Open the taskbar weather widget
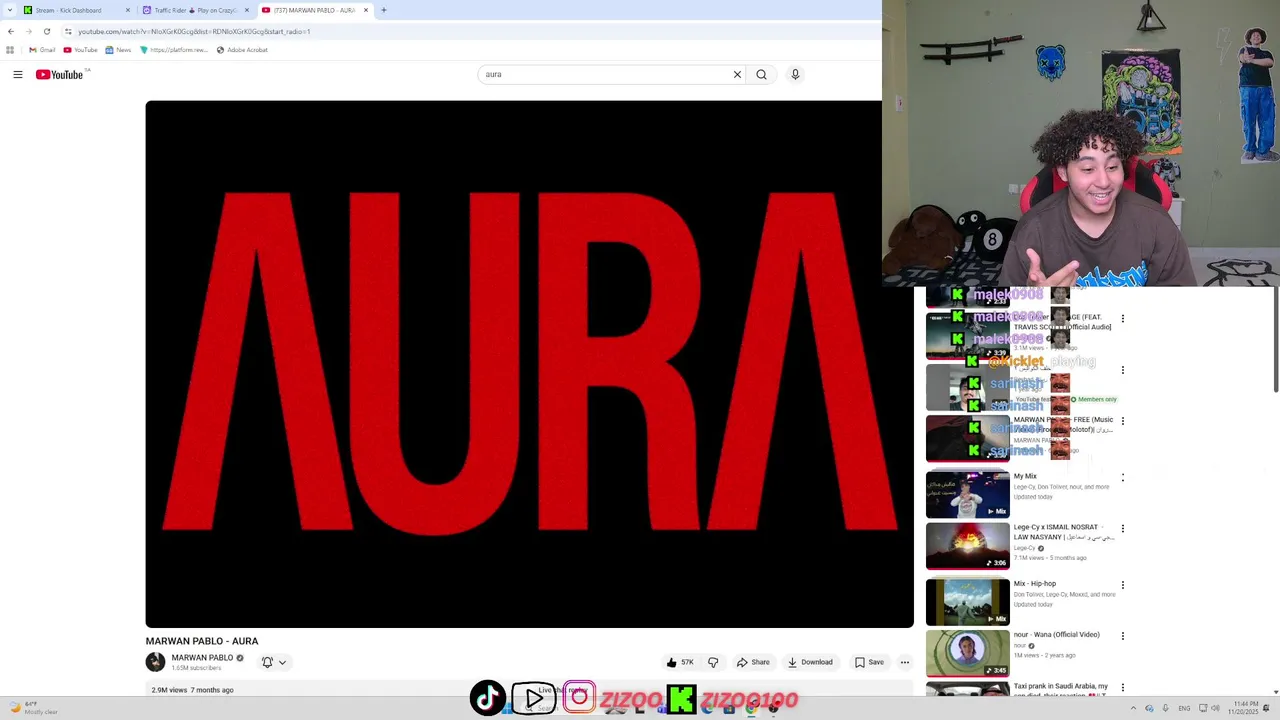Image resolution: width=1280 pixels, height=720 pixels. [x=34, y=708]
